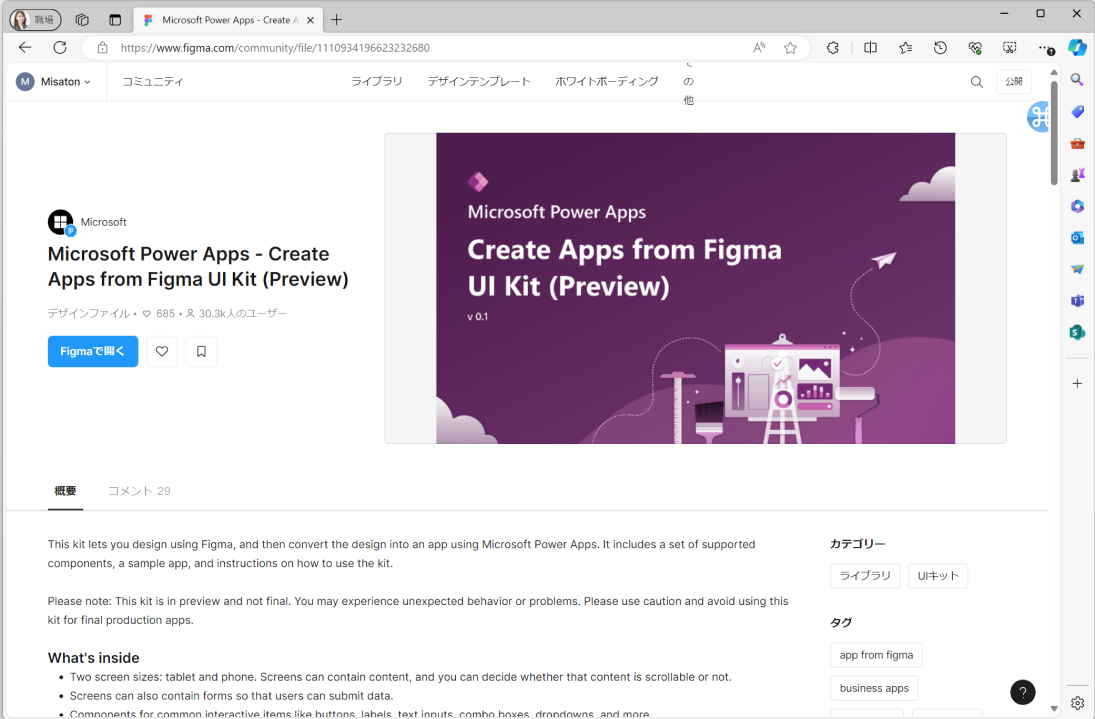
Task: Open Copilot in the Edge sidebar
Action: (1078, 47)
